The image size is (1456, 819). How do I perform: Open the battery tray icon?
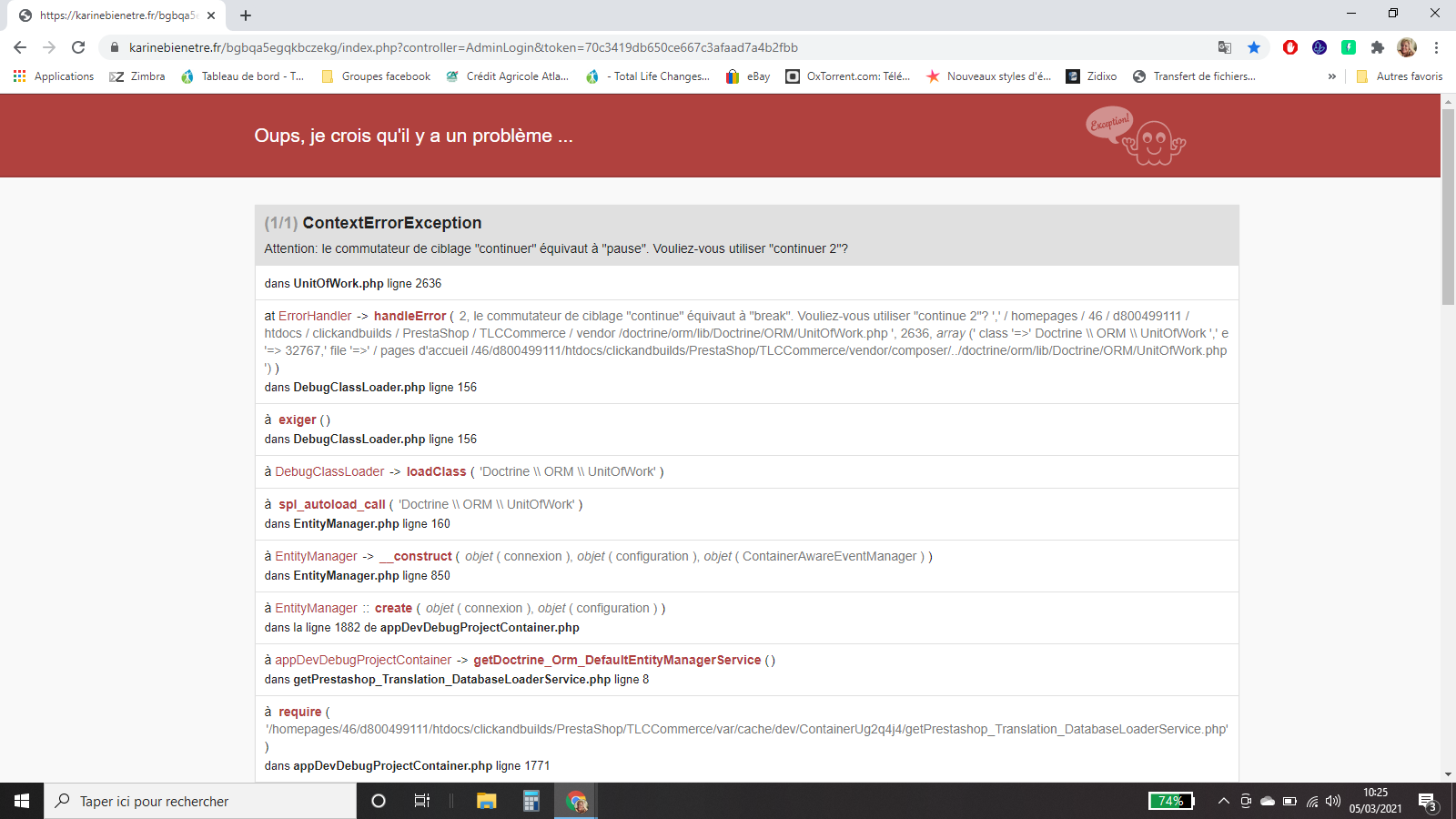(x=1289, y=801)
